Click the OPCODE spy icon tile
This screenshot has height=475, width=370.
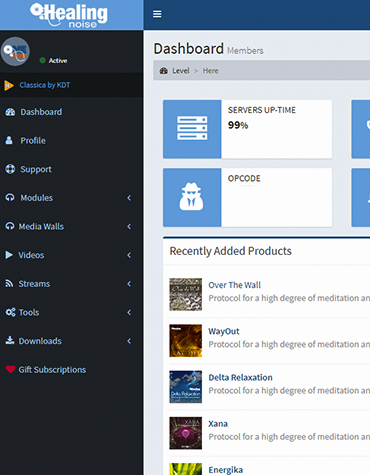pos(192,197)
